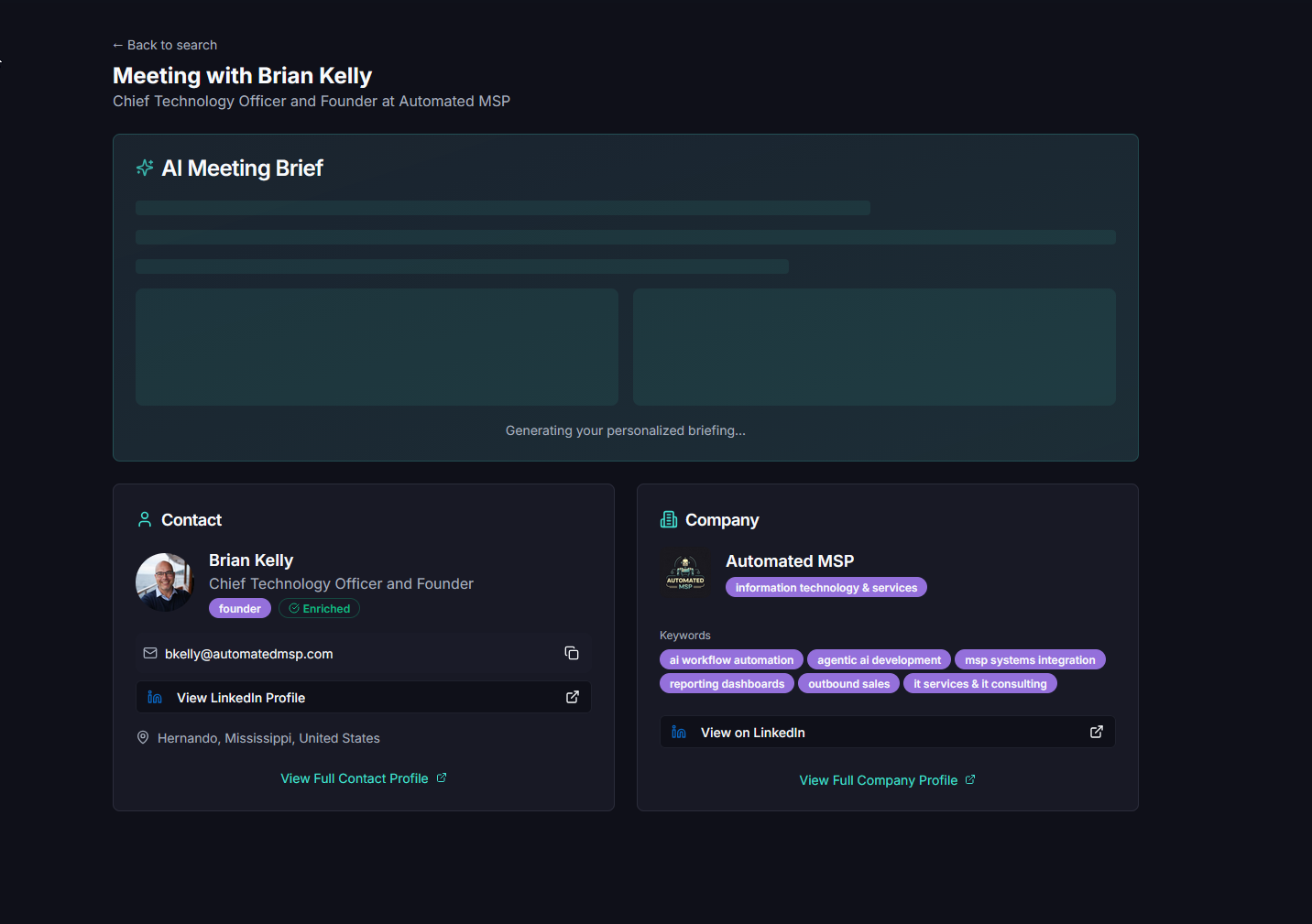Screen dimensions: 1312x924
Task: Click the building icon in the Company panel
Action: pos(669,519)
